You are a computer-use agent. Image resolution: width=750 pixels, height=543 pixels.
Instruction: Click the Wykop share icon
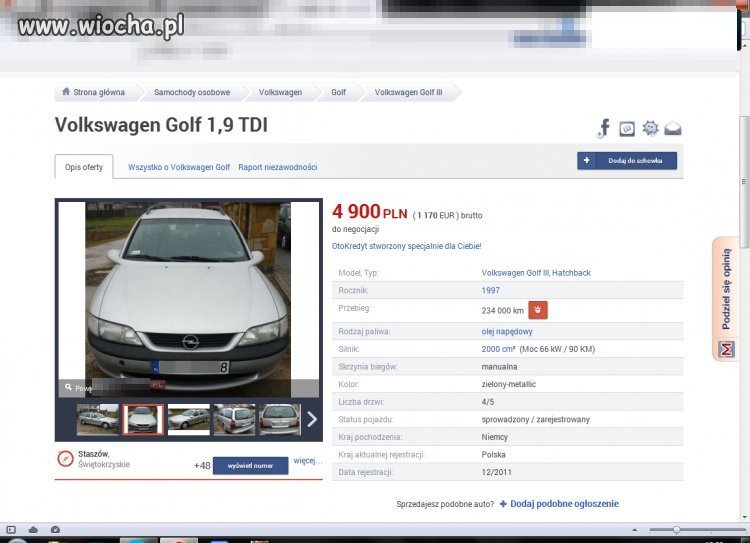point(627,129)
